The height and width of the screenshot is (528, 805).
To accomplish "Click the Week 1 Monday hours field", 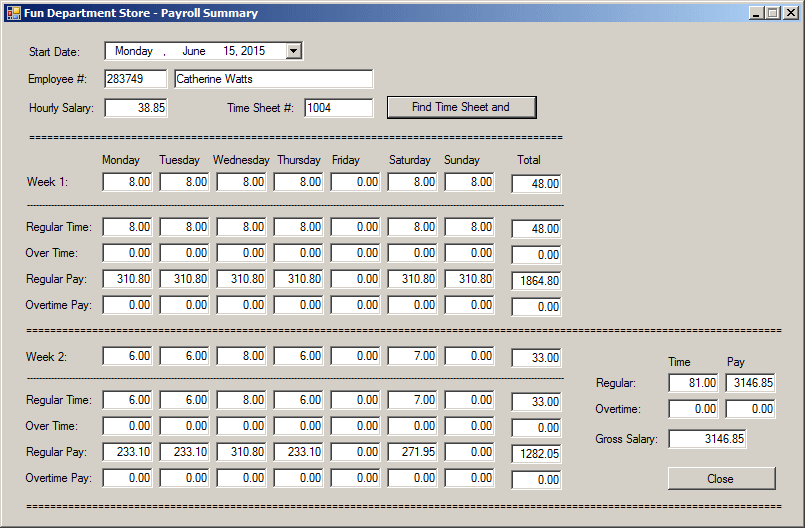I will click(x=127, y=182).
